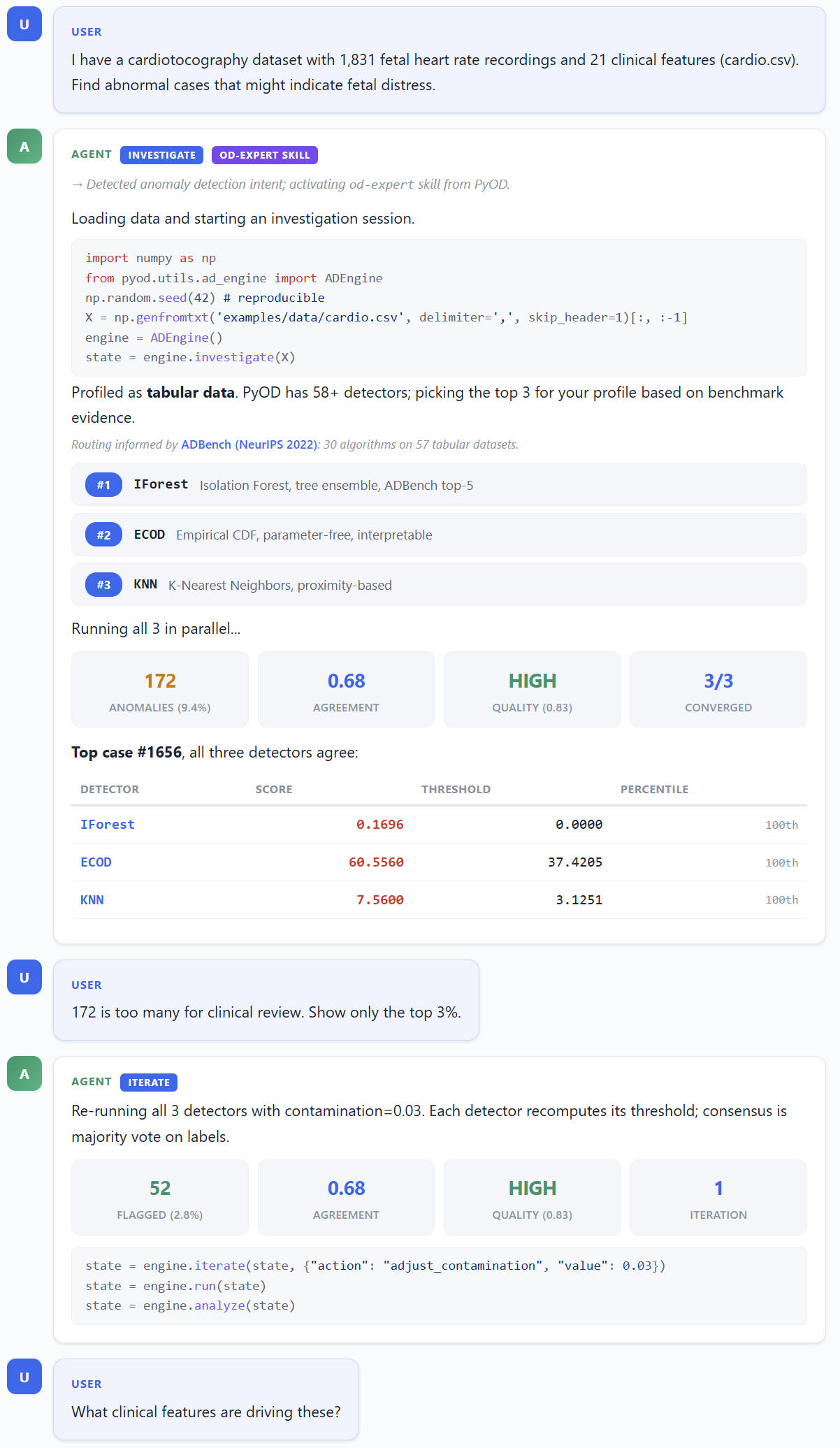Click the 3/3 Converged stat card
840x1448 pixels.
point(718,690)
